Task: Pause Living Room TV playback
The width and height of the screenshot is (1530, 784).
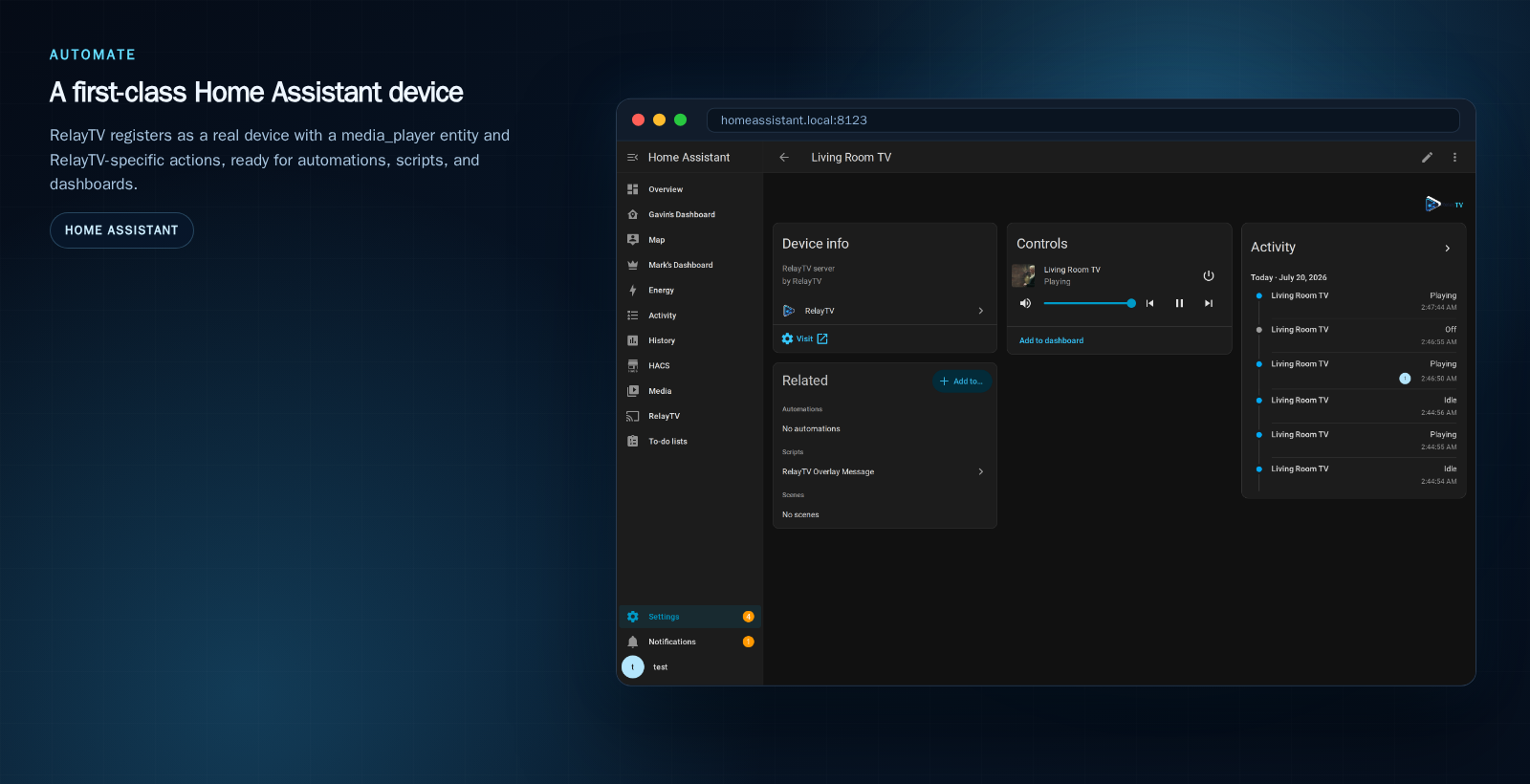Action: (x=1179, y=303)
